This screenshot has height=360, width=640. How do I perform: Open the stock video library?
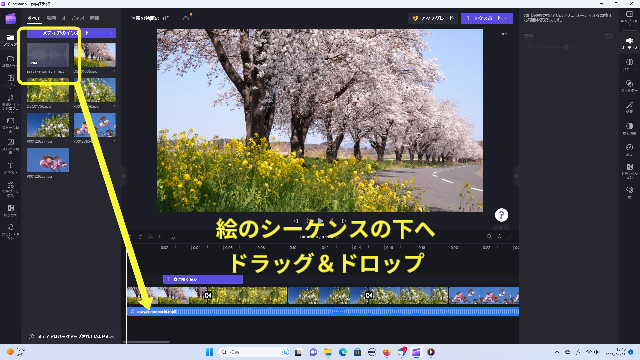point(10,124)
